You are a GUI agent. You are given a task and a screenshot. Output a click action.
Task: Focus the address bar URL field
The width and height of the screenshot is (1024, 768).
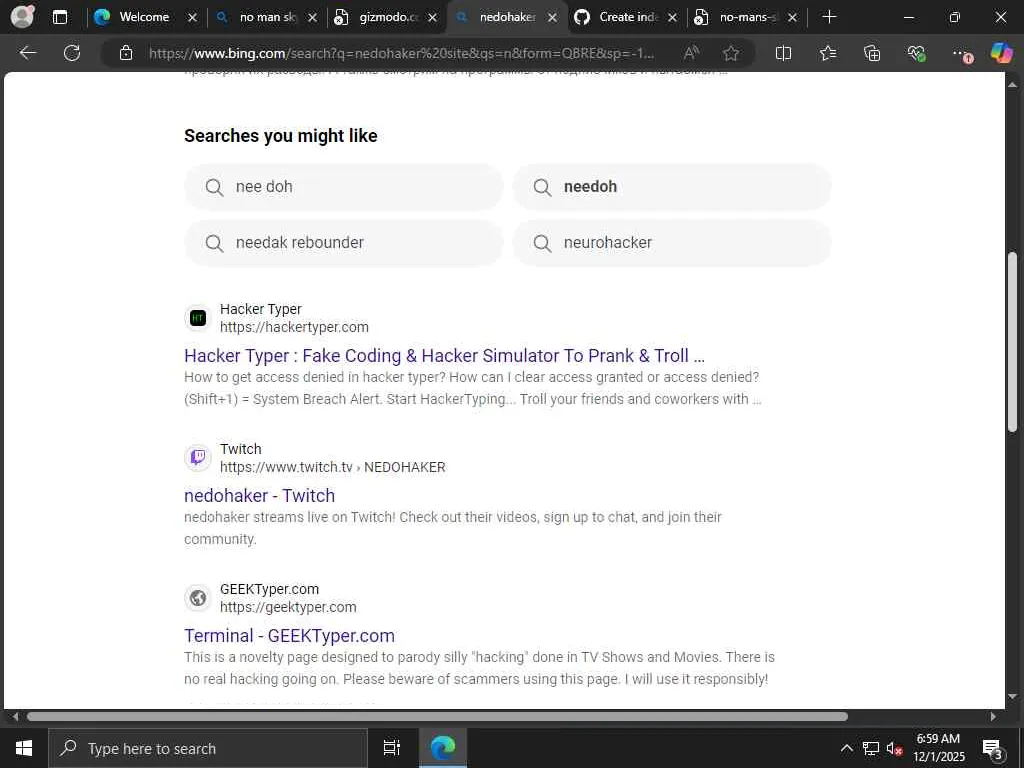(401, 53)
